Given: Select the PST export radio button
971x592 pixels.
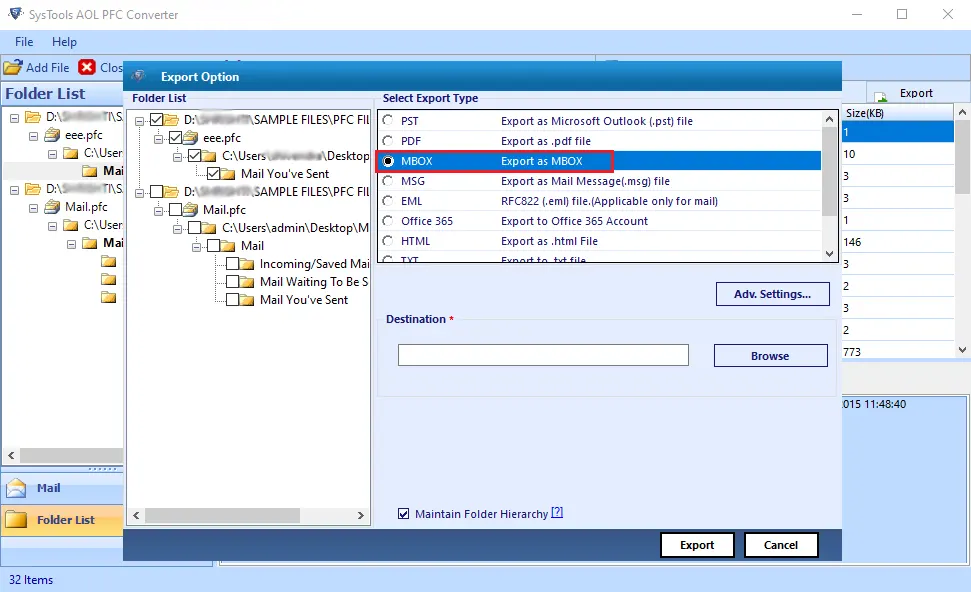Looking at the screenshot, I should tap(388, 120).
